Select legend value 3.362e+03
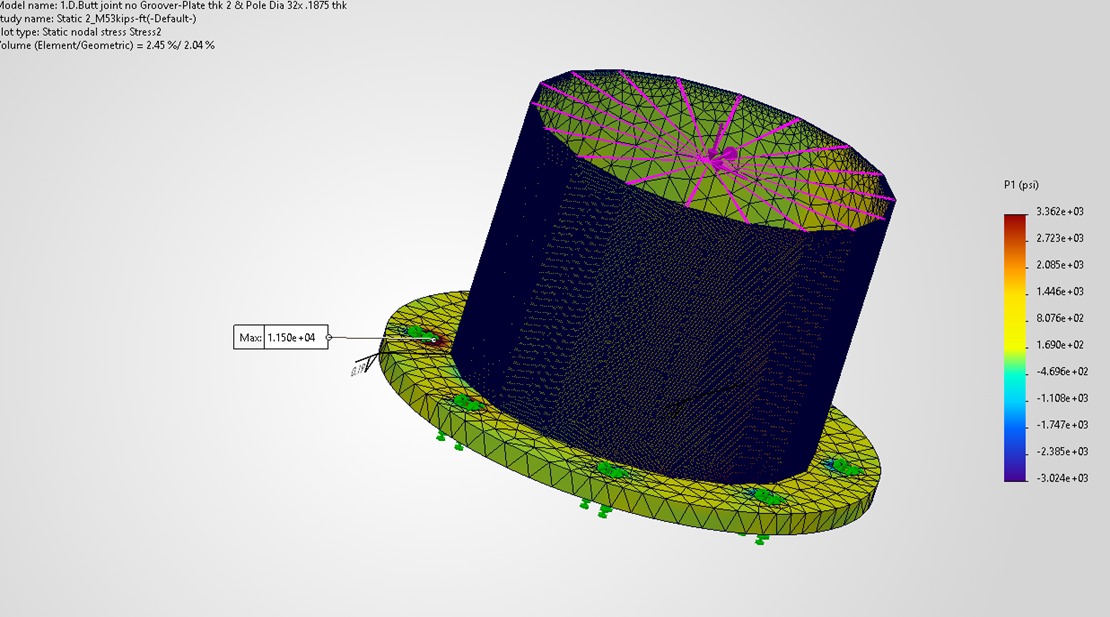The image size is (1110, 617). coord(1060,212)
